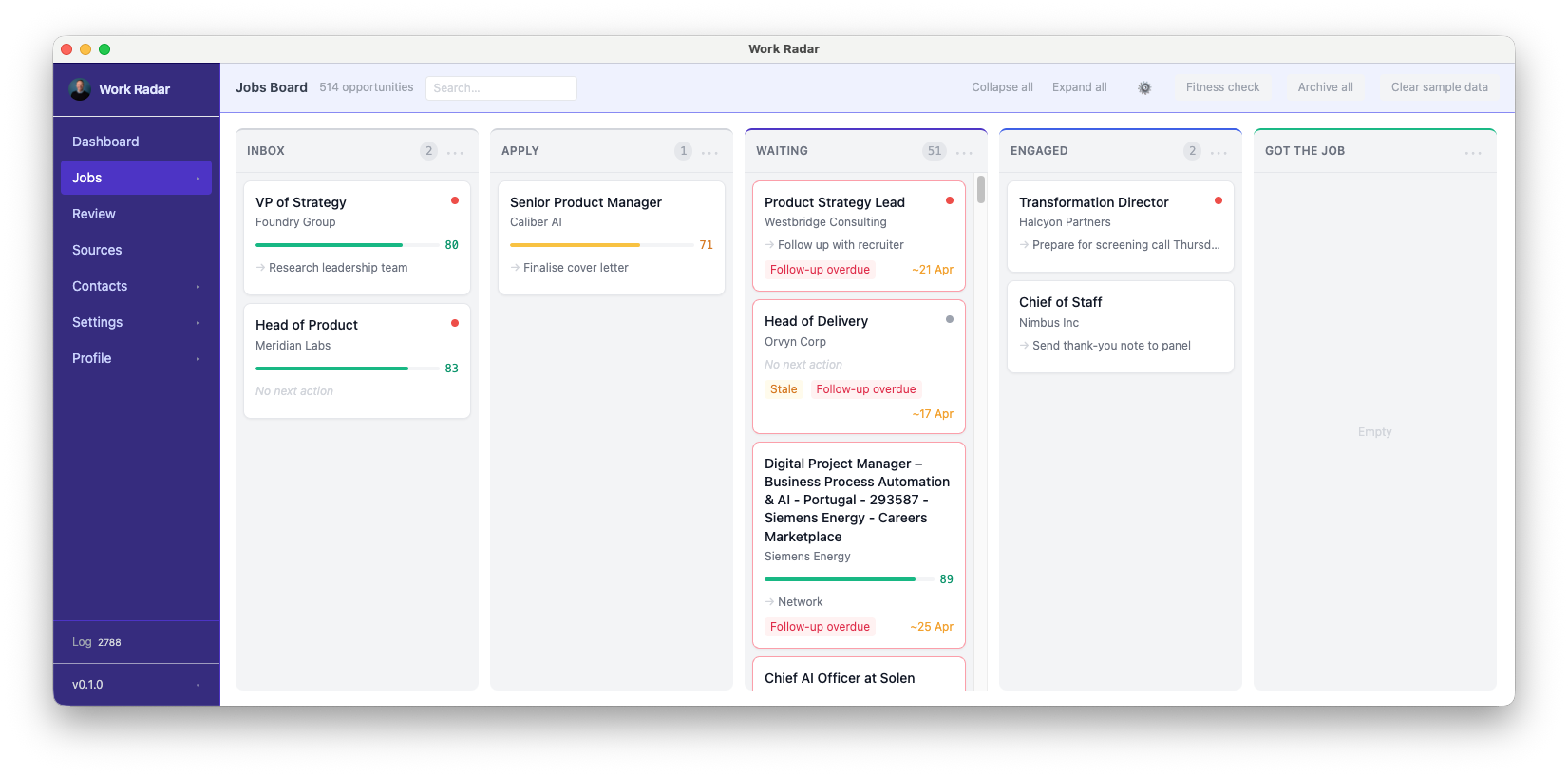Click Follow-up overdue tag on Product Strategy Lead
Screen dimensions: 1568x776
[820, 270]
